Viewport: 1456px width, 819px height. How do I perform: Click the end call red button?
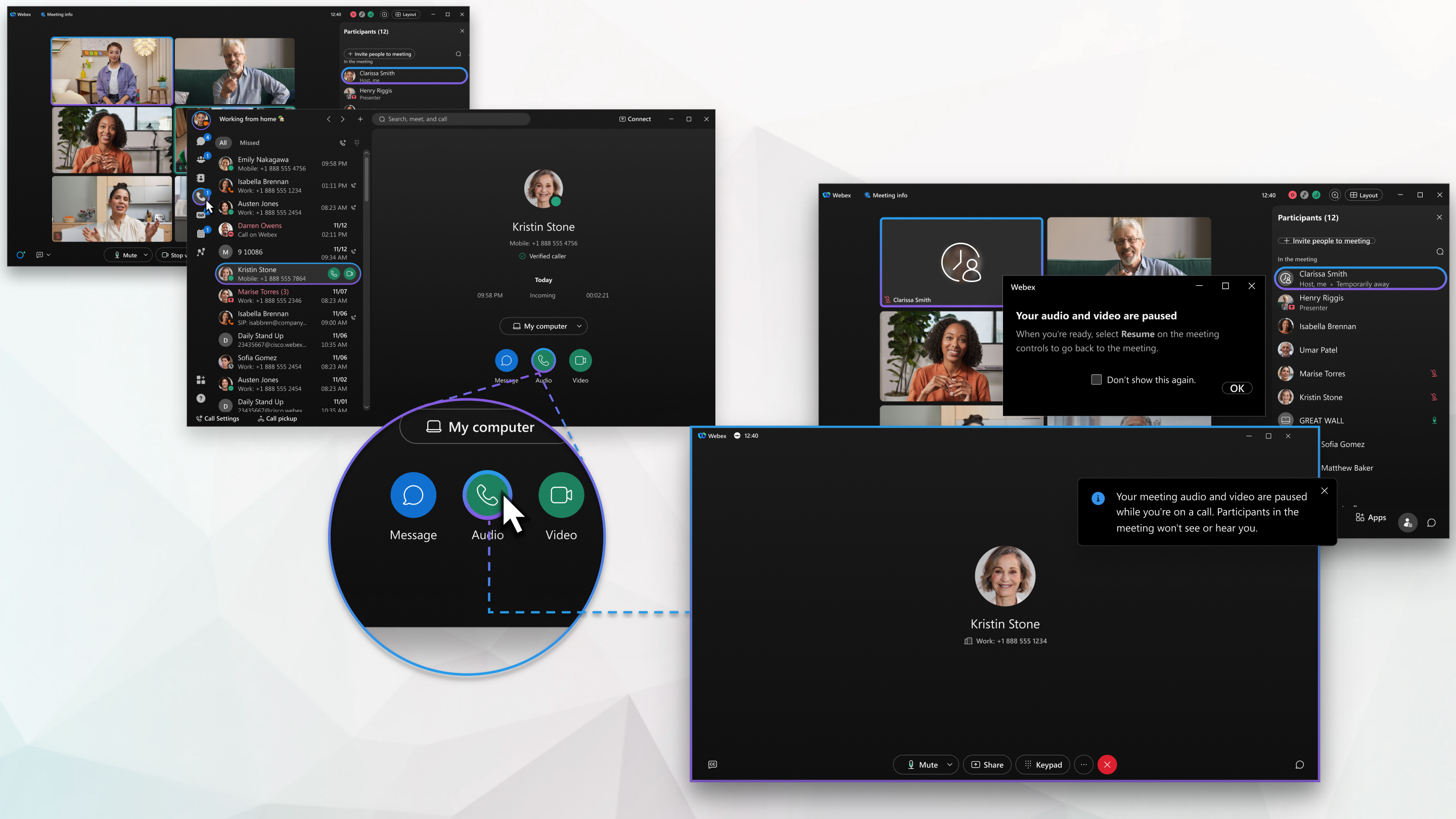[1107, 764]
